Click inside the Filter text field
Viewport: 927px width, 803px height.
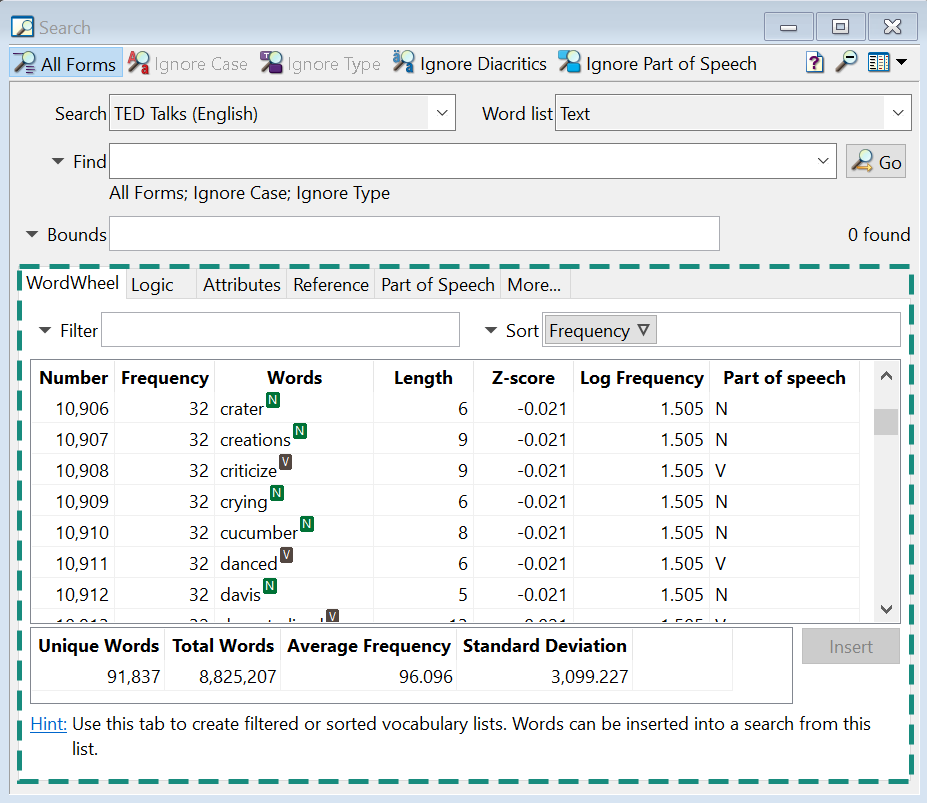280,331
